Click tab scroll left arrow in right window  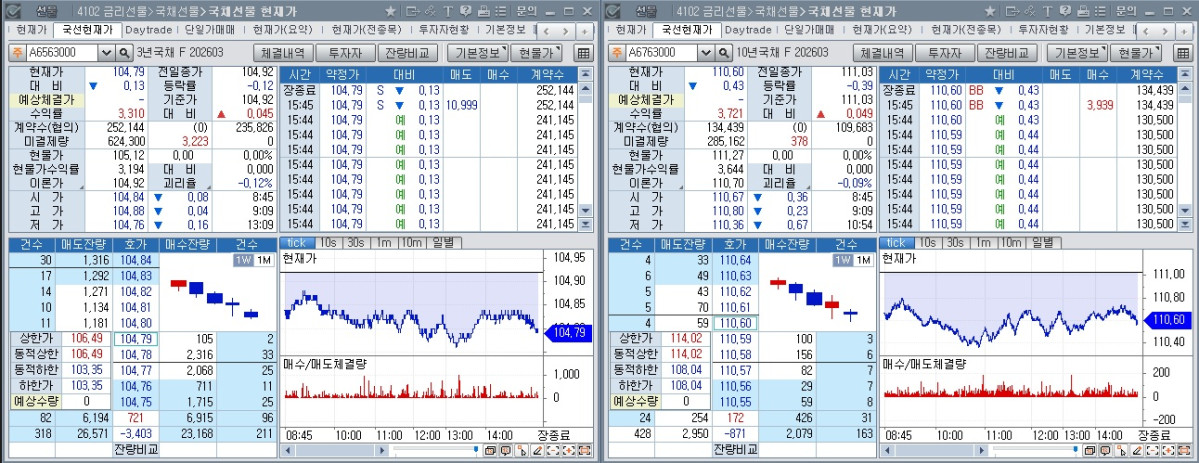pyautogui.click(x=1145, y=31)
